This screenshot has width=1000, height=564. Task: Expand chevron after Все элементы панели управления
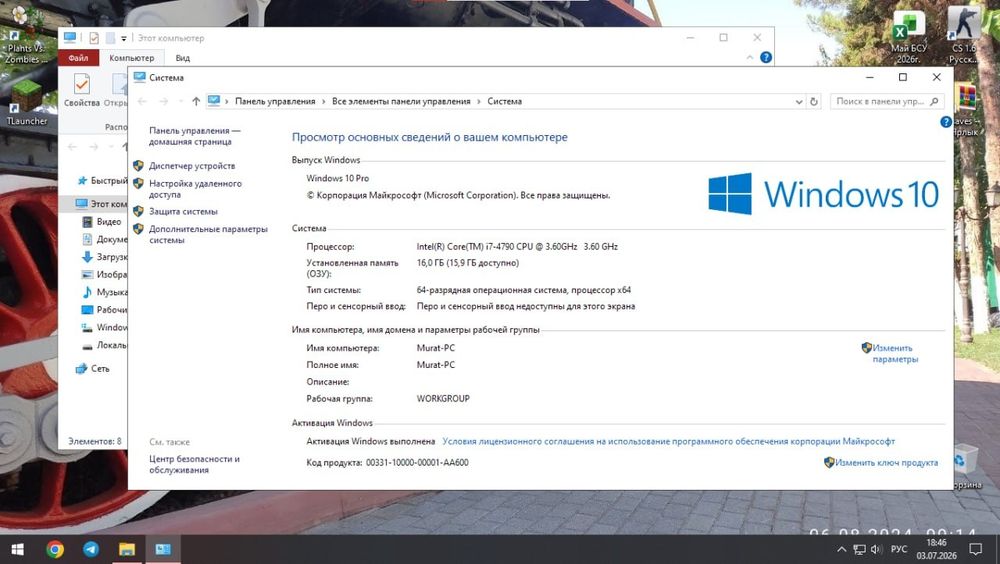point(479,101)
